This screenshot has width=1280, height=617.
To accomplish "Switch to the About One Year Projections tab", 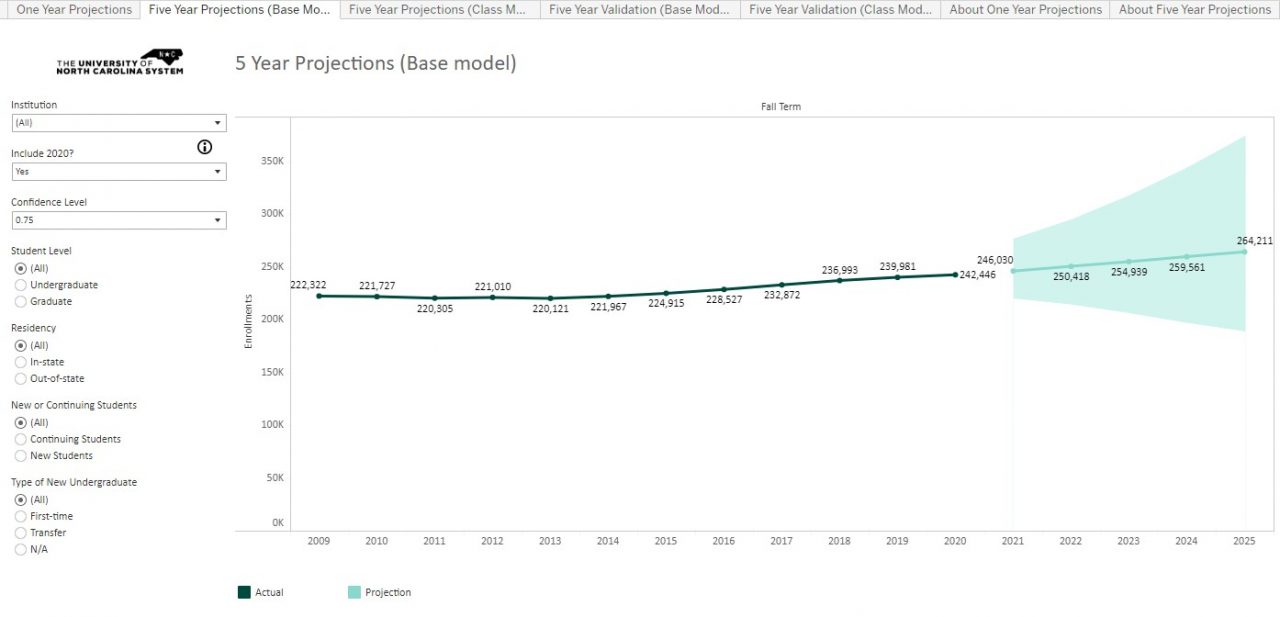I will [1024, 9].
